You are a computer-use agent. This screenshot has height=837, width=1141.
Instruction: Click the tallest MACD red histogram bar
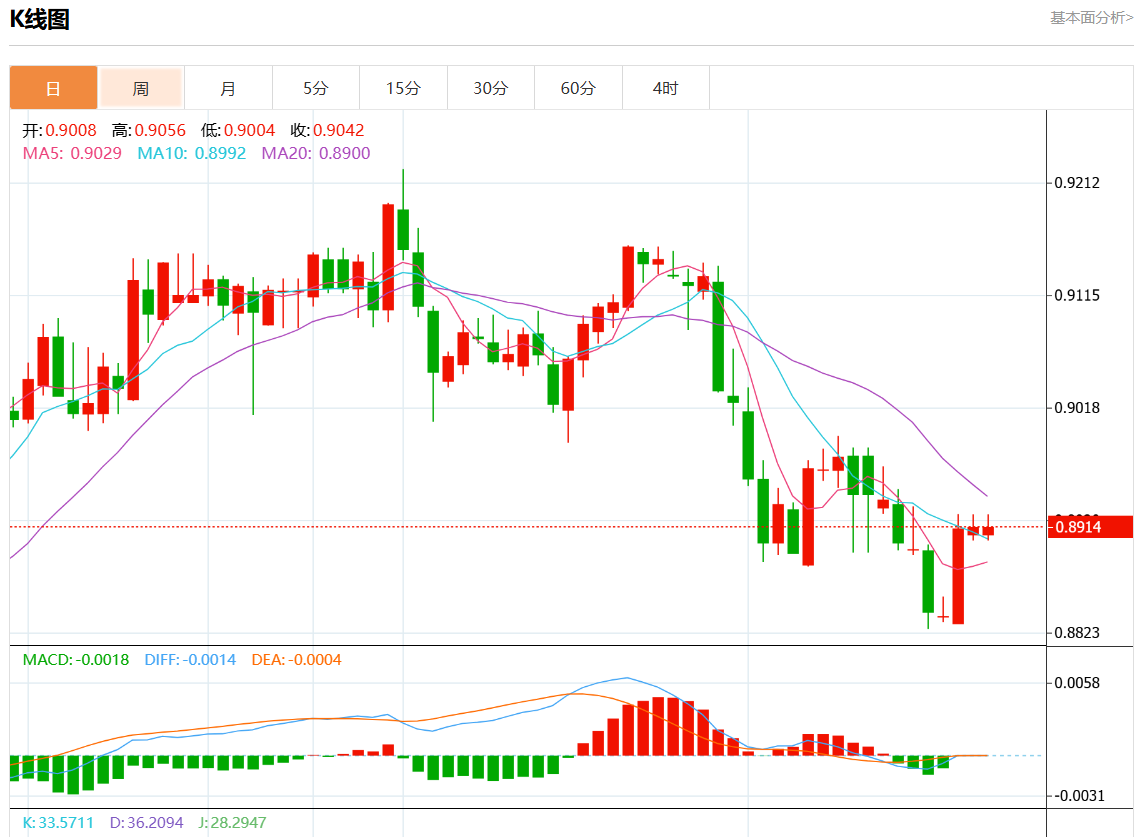(x=659, y=726)
